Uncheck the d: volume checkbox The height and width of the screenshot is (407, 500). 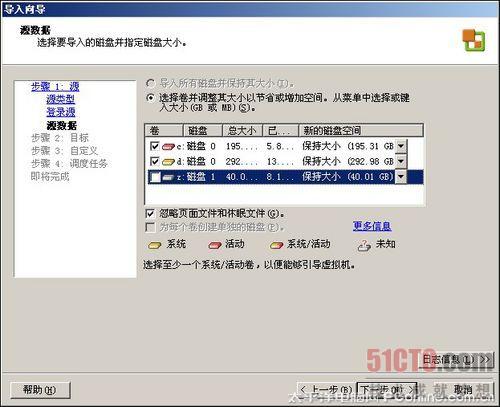coord(155,161)
